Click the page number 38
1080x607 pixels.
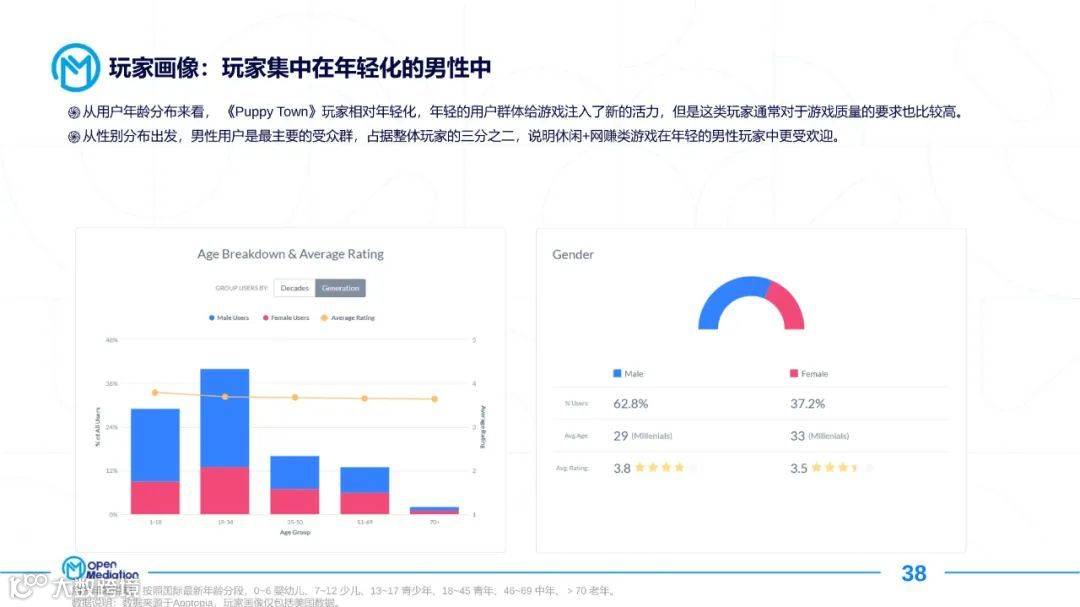[914, 573]
